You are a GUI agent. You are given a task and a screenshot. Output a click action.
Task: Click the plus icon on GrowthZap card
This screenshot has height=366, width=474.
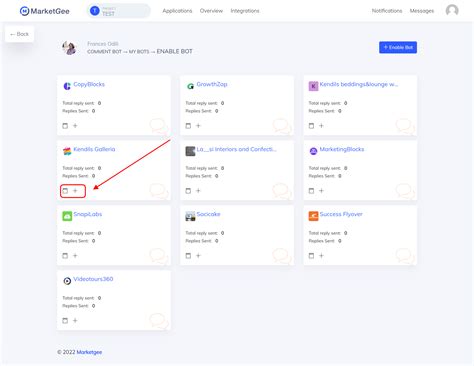(x=198, y=126)
